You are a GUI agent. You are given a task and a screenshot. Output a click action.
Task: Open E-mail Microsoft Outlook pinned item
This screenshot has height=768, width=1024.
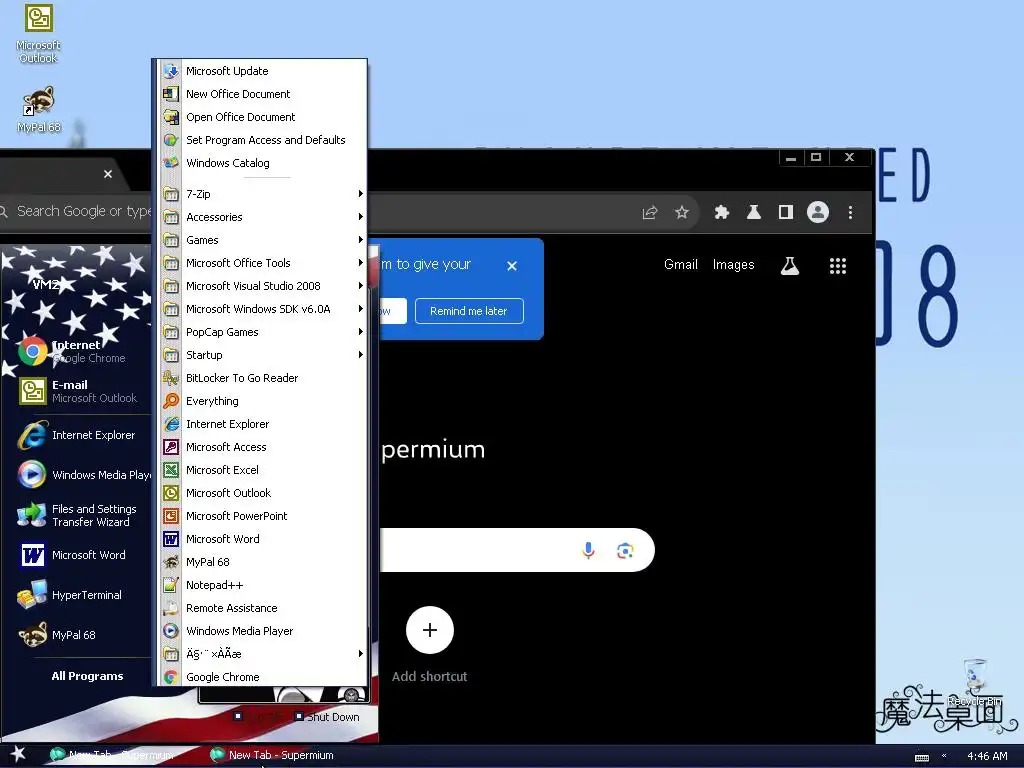click(x=78, y=391)
